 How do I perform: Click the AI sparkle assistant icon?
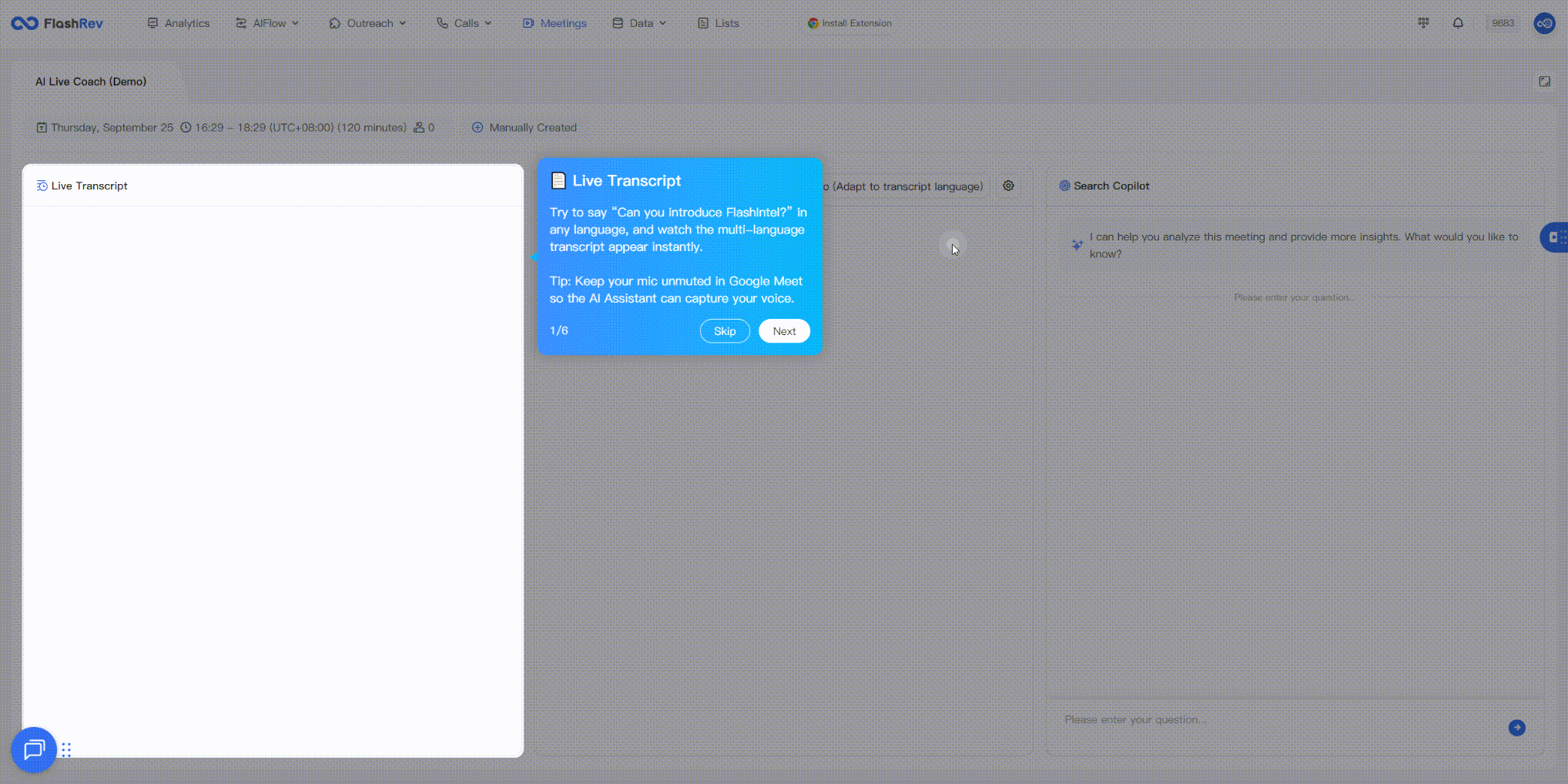[1077, 245]
